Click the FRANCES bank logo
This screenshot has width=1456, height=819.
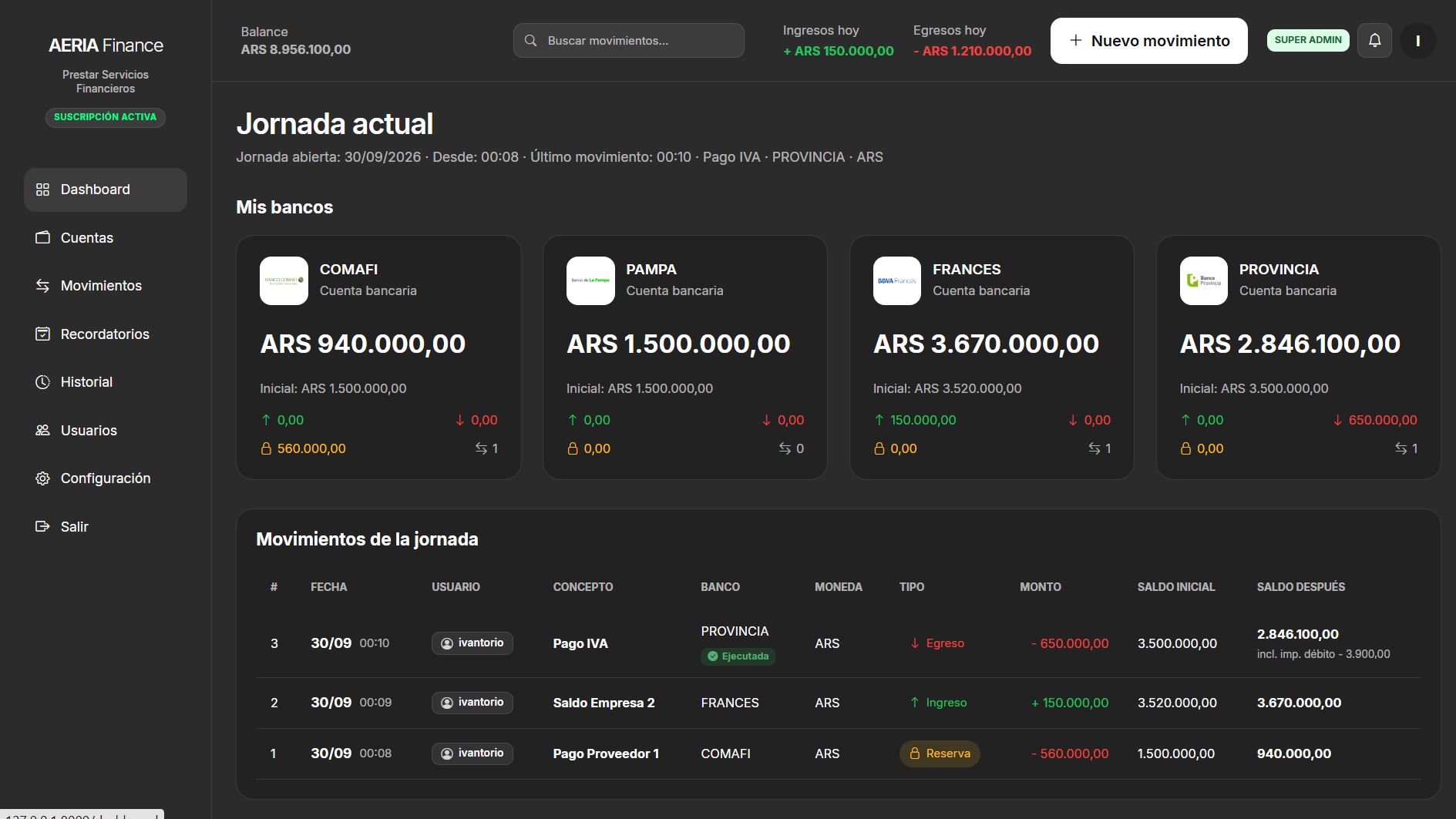click(x=896, y=280)
